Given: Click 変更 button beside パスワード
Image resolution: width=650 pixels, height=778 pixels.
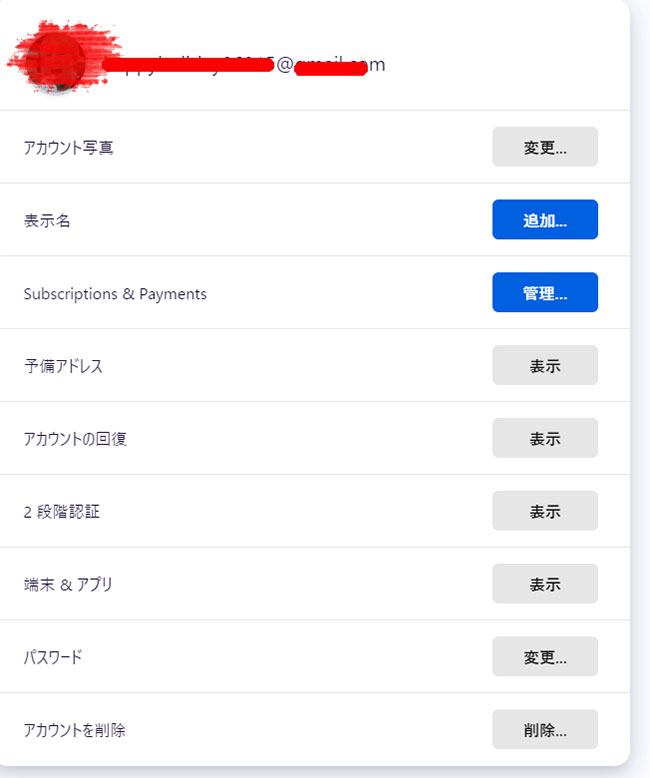Looking at the screenshot, I should tap(545, 656).
